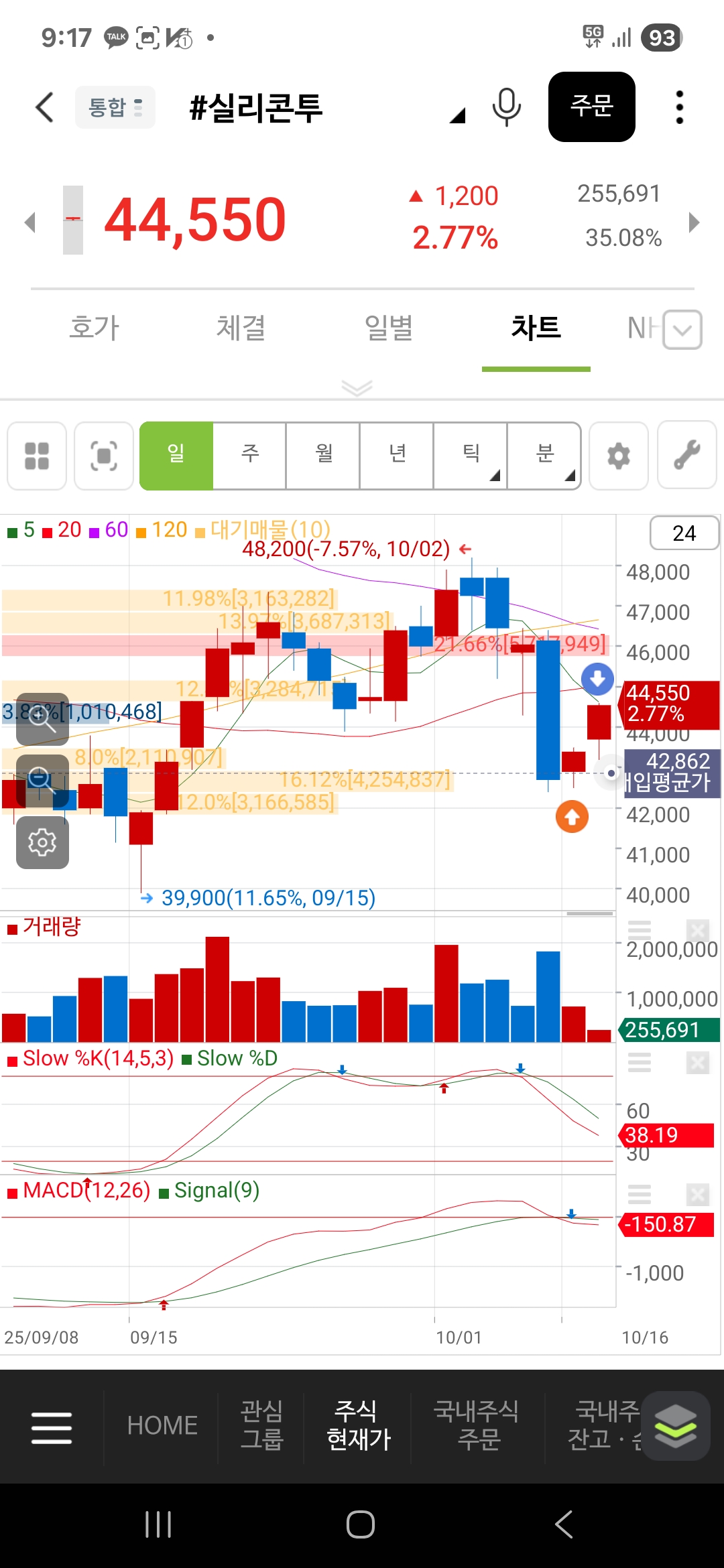Zoom in with the plus magnifier
Screen dimensions: 724x1568
tap(42, 719)
